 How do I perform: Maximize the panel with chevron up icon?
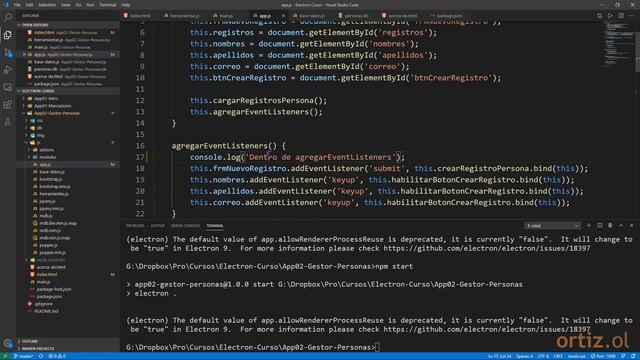click(x=621, y=225)
